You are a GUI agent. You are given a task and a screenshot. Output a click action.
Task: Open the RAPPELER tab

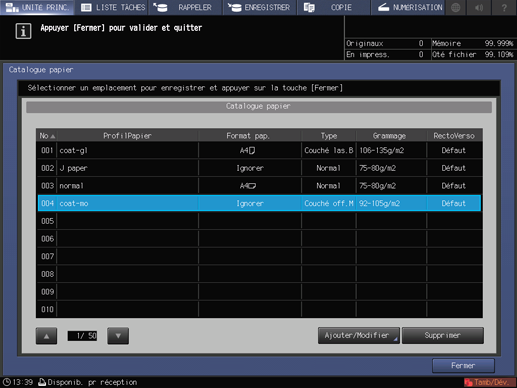coord(185,7)
